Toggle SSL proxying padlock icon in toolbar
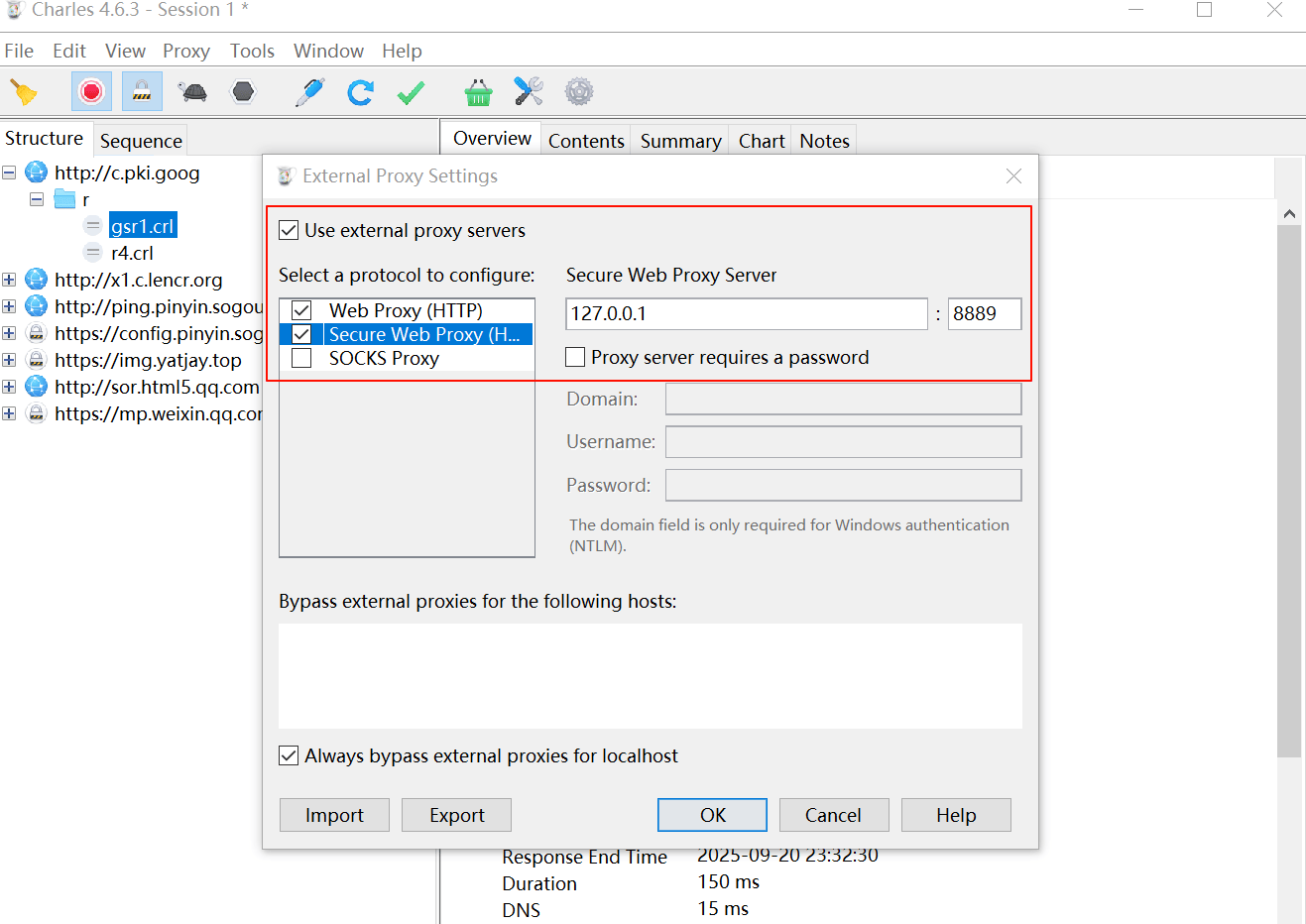 click(142, 92)
